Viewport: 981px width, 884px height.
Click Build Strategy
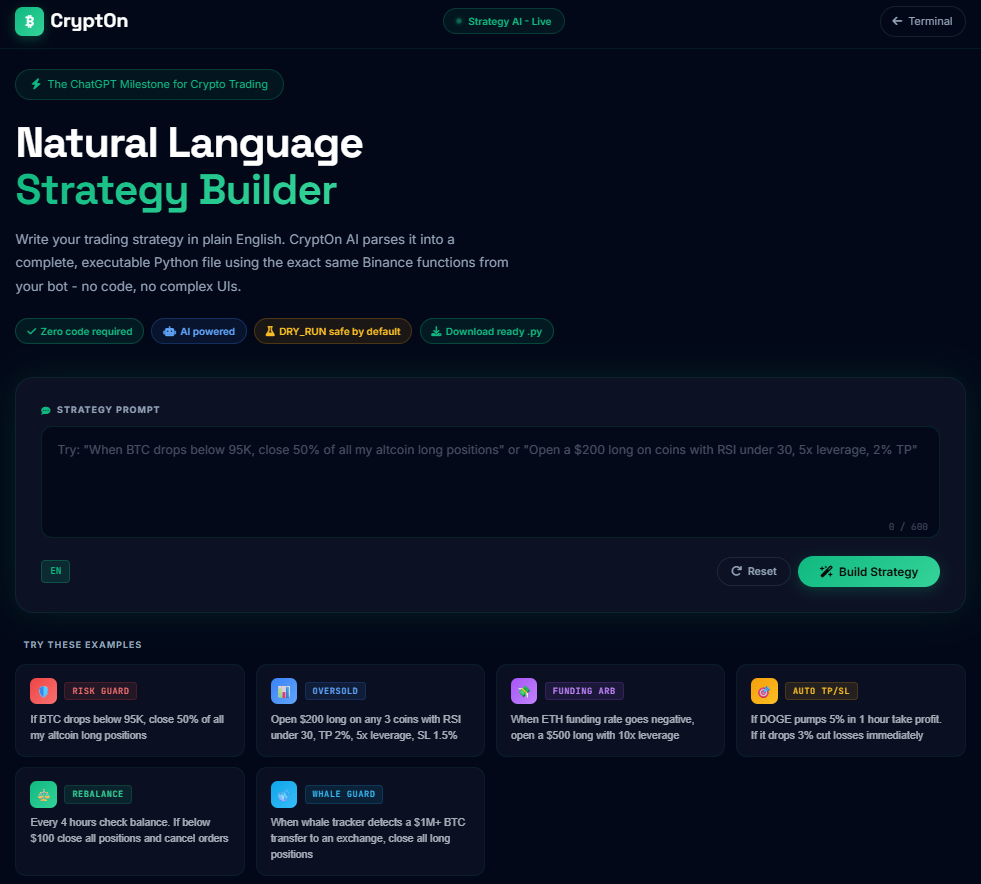[868, 571]
